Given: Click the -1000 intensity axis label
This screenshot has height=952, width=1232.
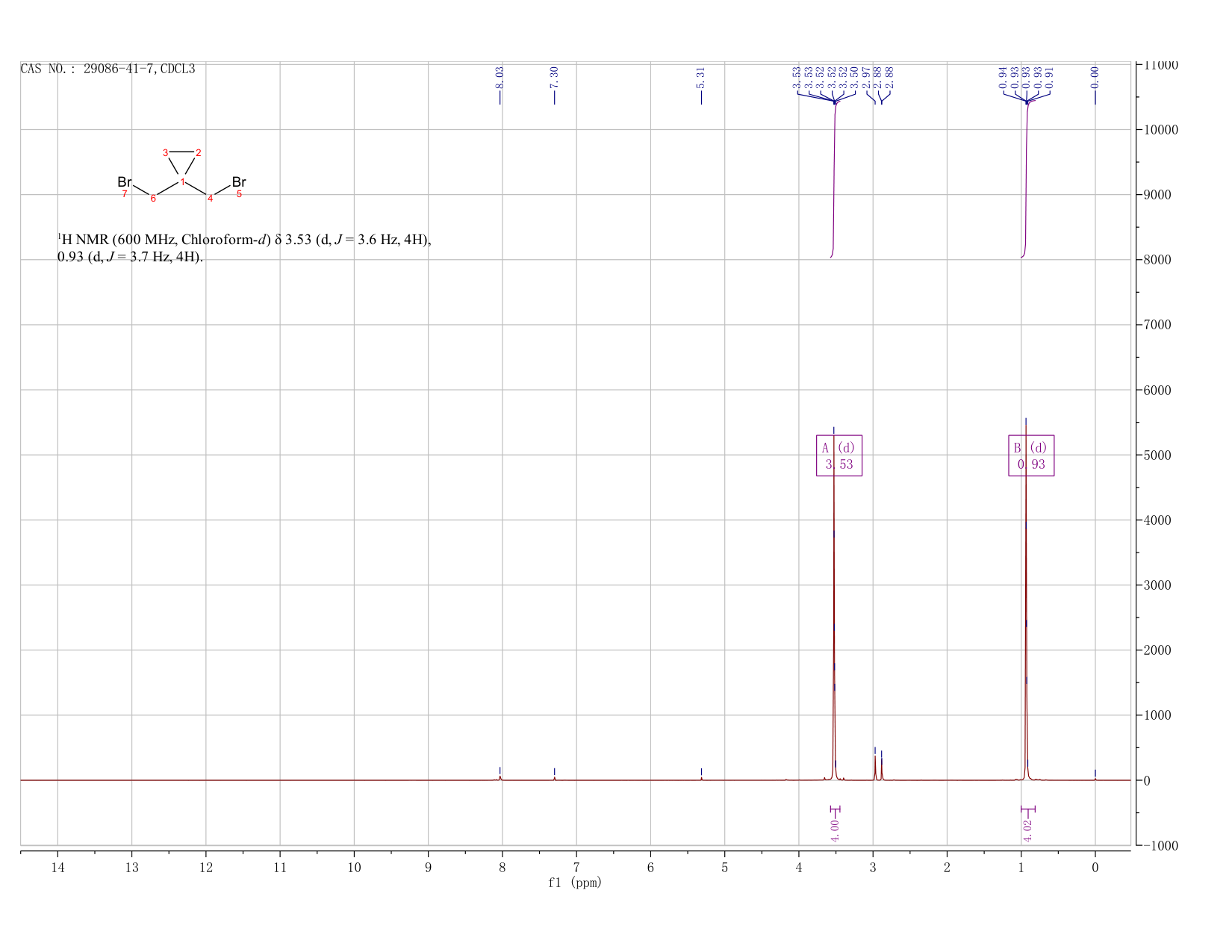Looking at the screenshot, I should point(1160,846).
